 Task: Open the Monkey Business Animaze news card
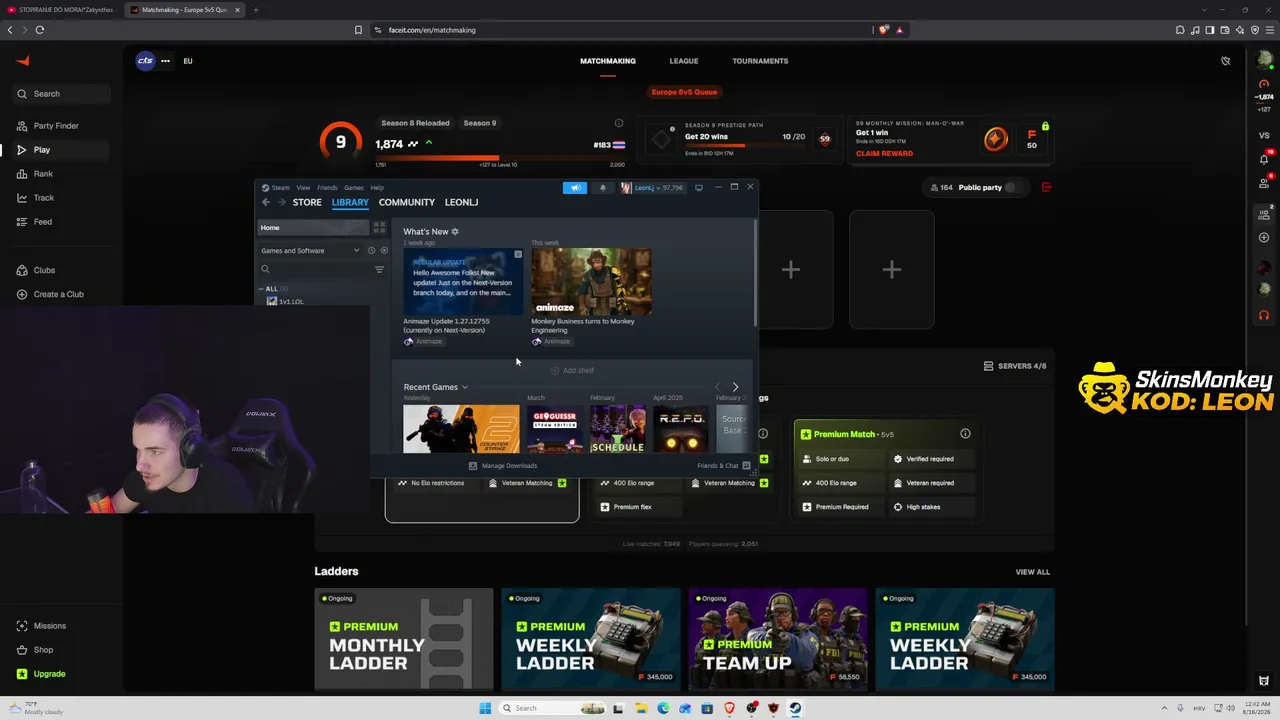click(591, 297)
